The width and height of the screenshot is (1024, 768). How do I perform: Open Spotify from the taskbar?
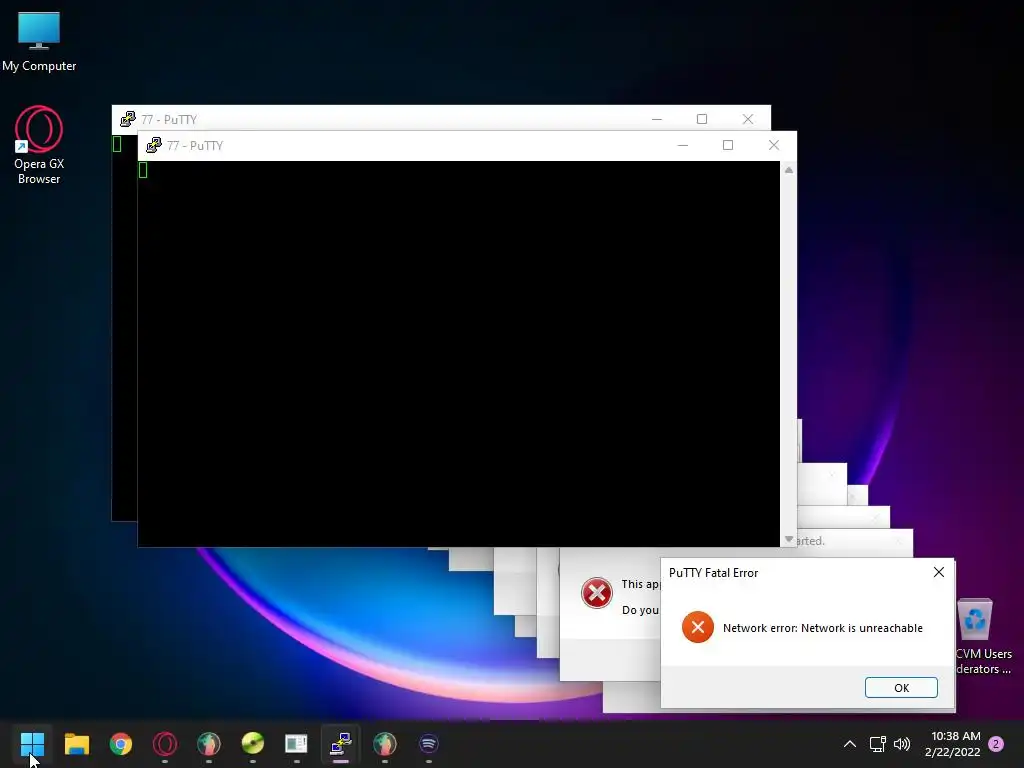click(x=428, y=744)
